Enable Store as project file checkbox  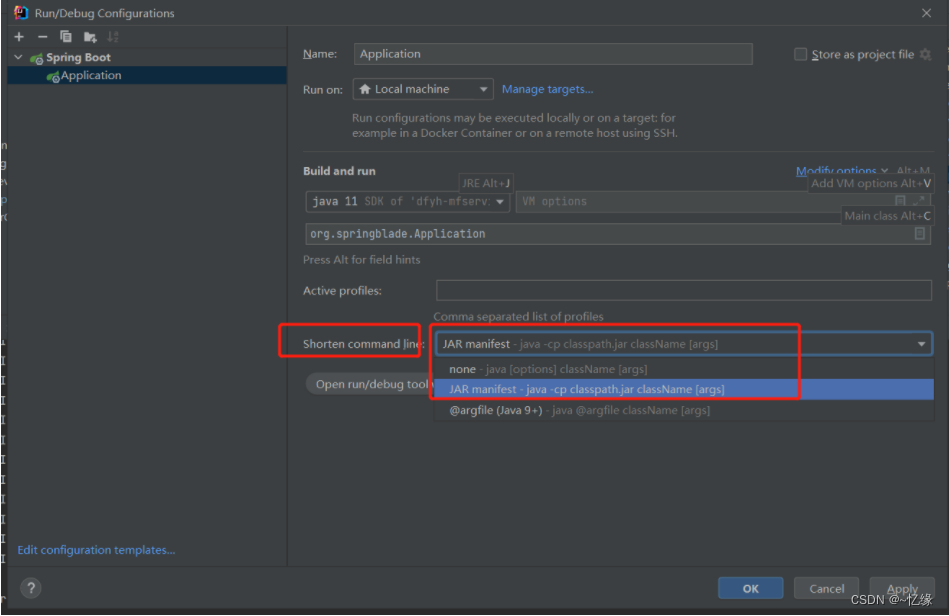click(x=800, y=55)
